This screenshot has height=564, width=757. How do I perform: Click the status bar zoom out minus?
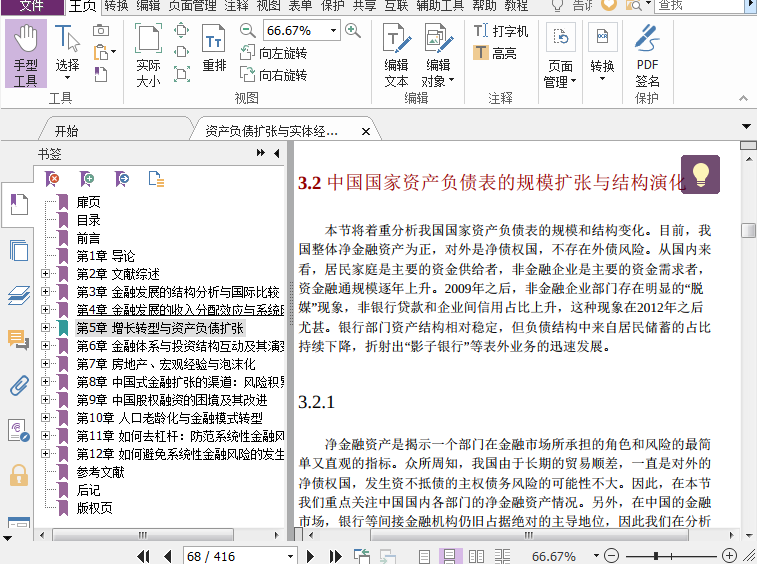click(x=611, y=556)
